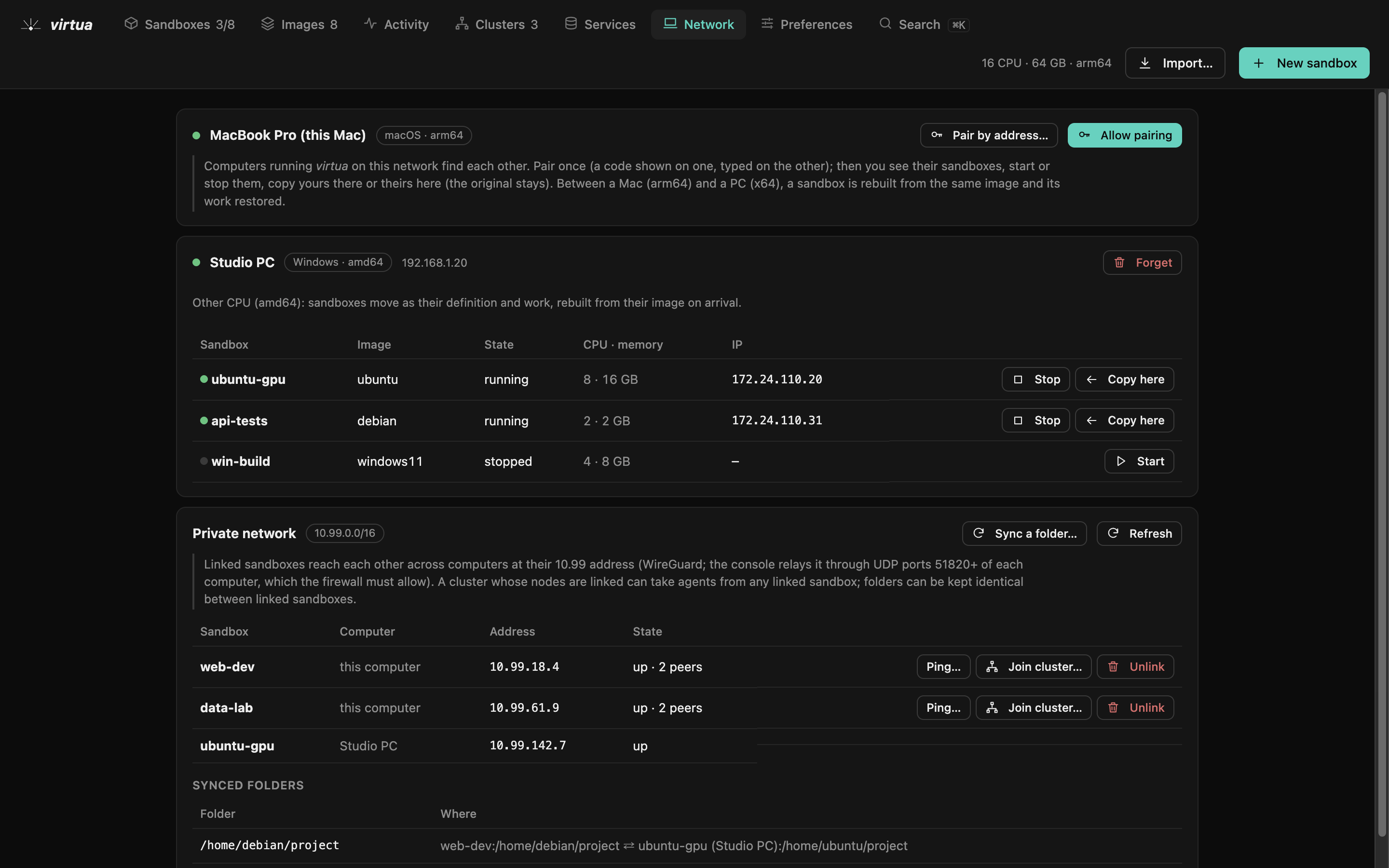Click address 10.99.18.4
The image size is (1389, 868).
tap(524, 667)
